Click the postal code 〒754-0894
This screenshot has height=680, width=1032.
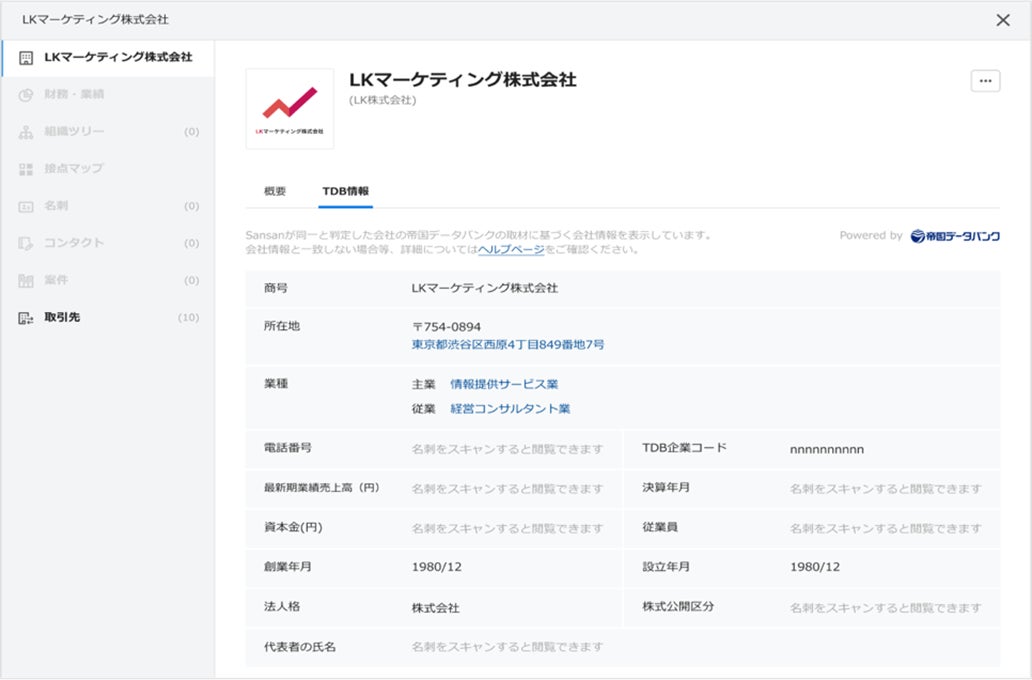click(446, 327)
